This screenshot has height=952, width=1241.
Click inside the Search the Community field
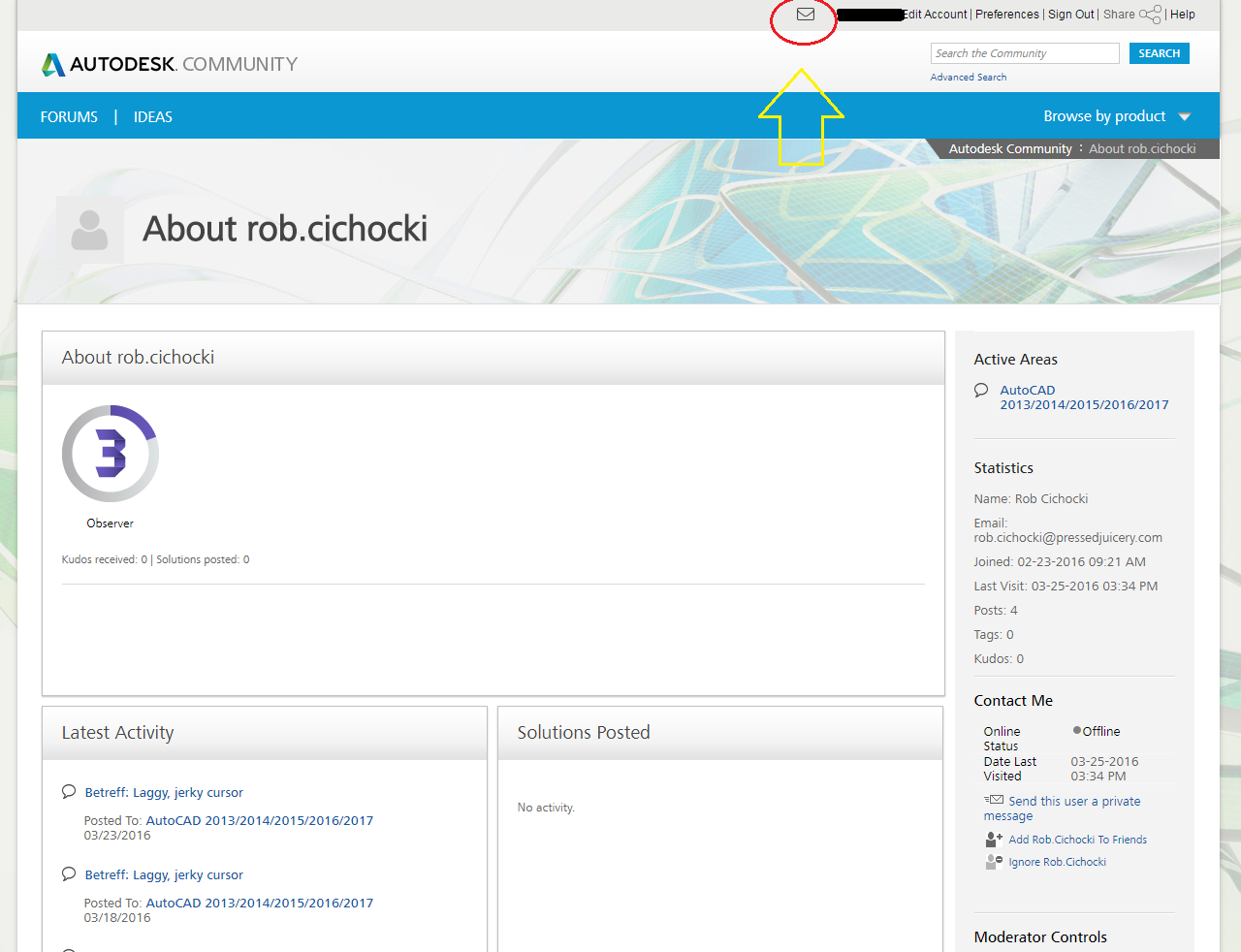(x=1024, y=53)
